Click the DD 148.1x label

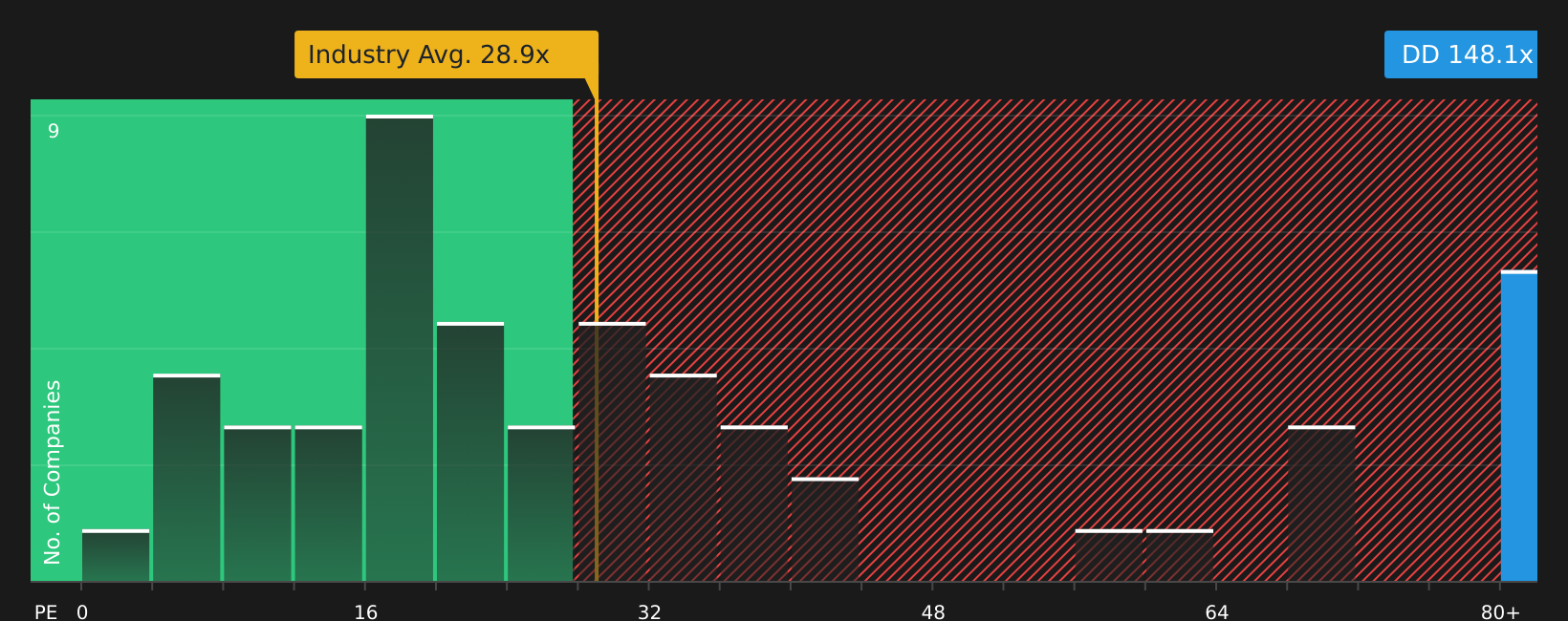(x=1461, y=54)
